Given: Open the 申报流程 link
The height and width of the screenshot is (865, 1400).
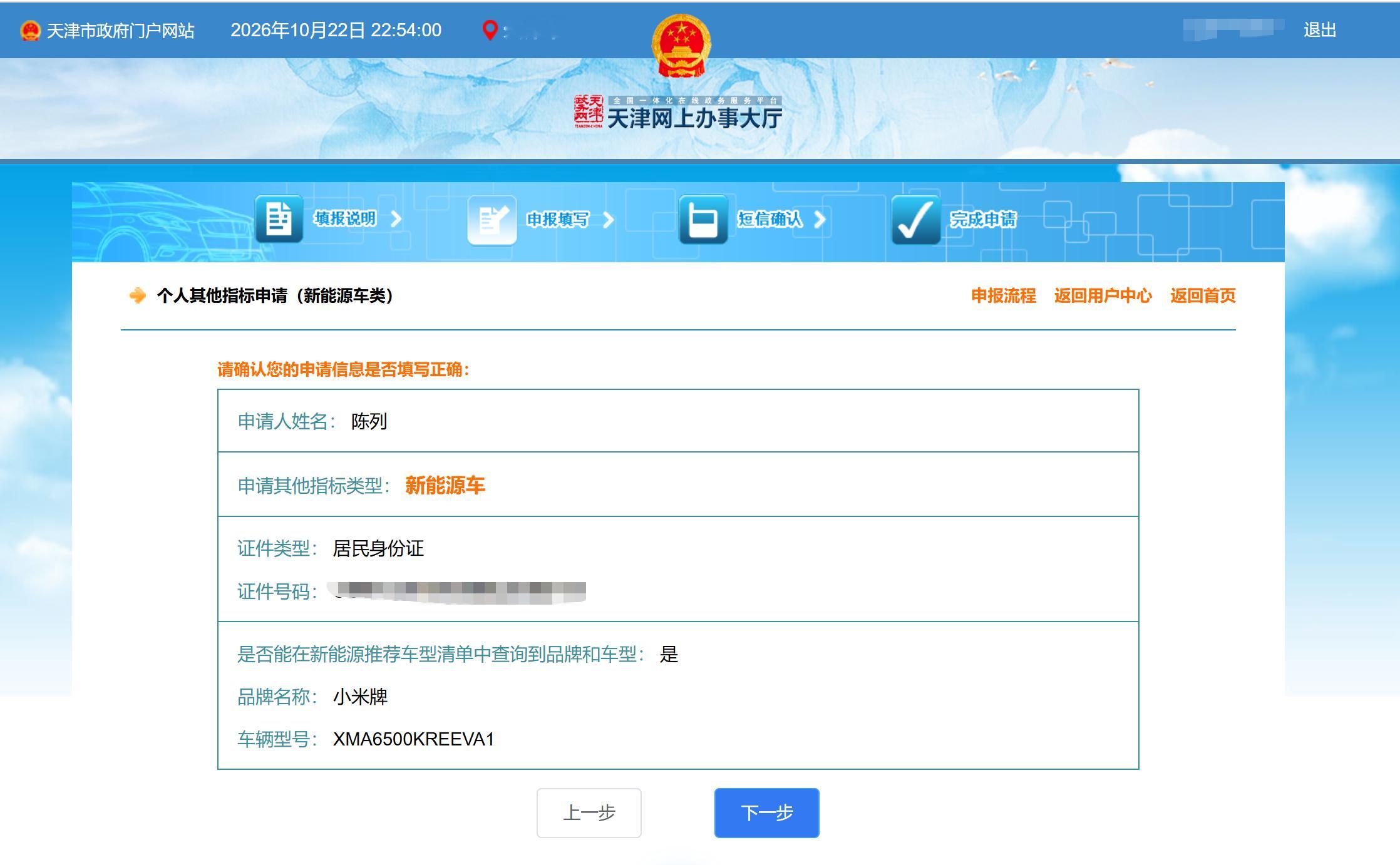Looking at the screenshot, I should point(1004,295).
